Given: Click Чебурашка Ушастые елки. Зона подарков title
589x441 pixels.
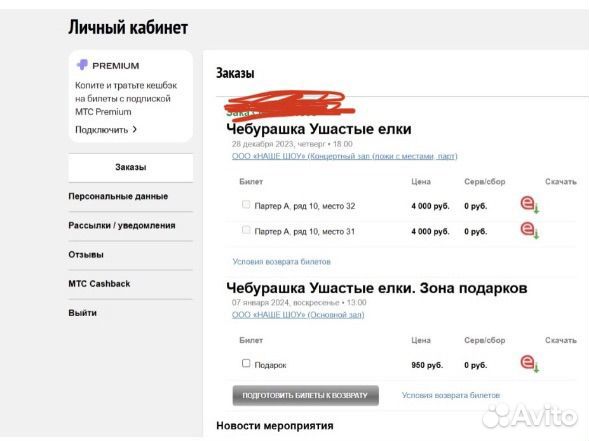Looking at the screenshot, I should 377,288.
